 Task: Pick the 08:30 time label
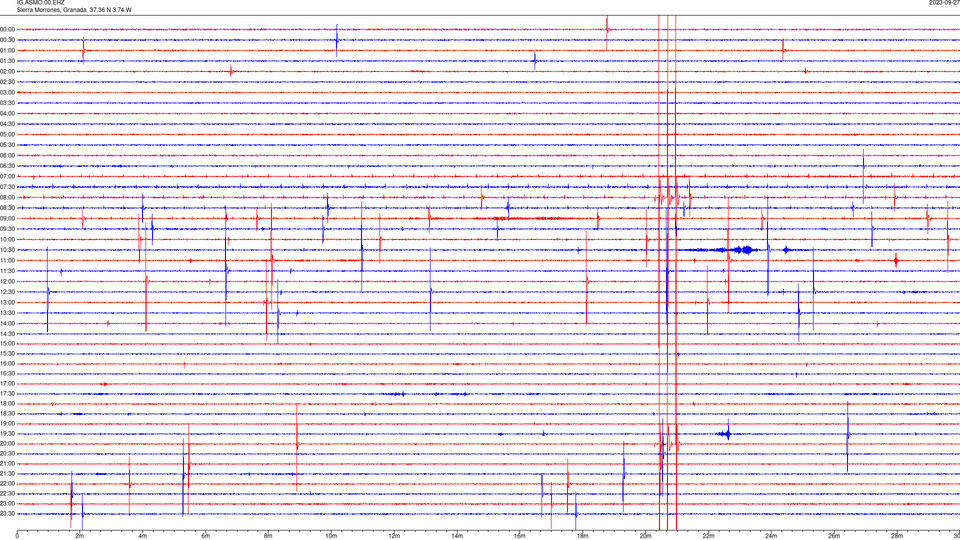8,208
